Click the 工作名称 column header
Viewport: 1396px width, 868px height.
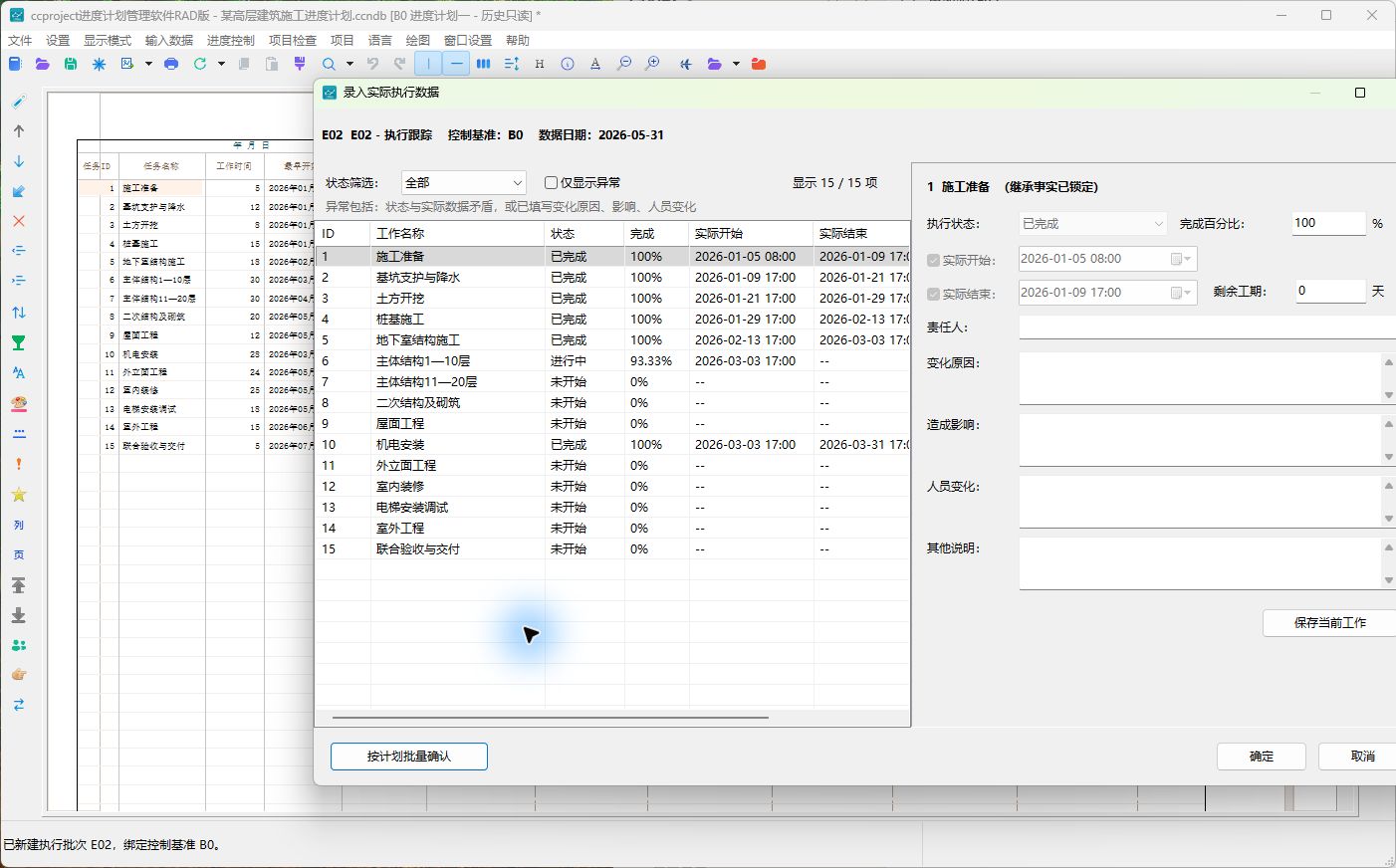click(458, 234)
